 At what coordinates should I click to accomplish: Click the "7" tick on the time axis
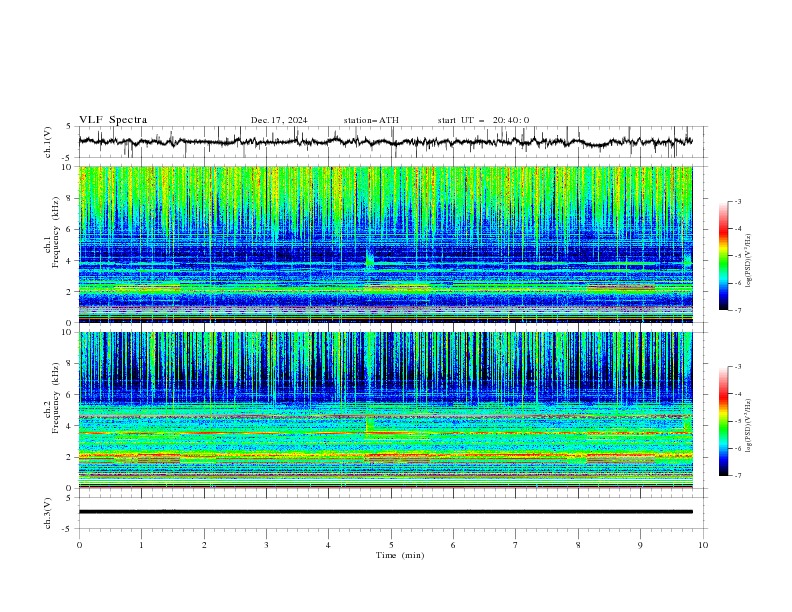(x=516, y=545)
